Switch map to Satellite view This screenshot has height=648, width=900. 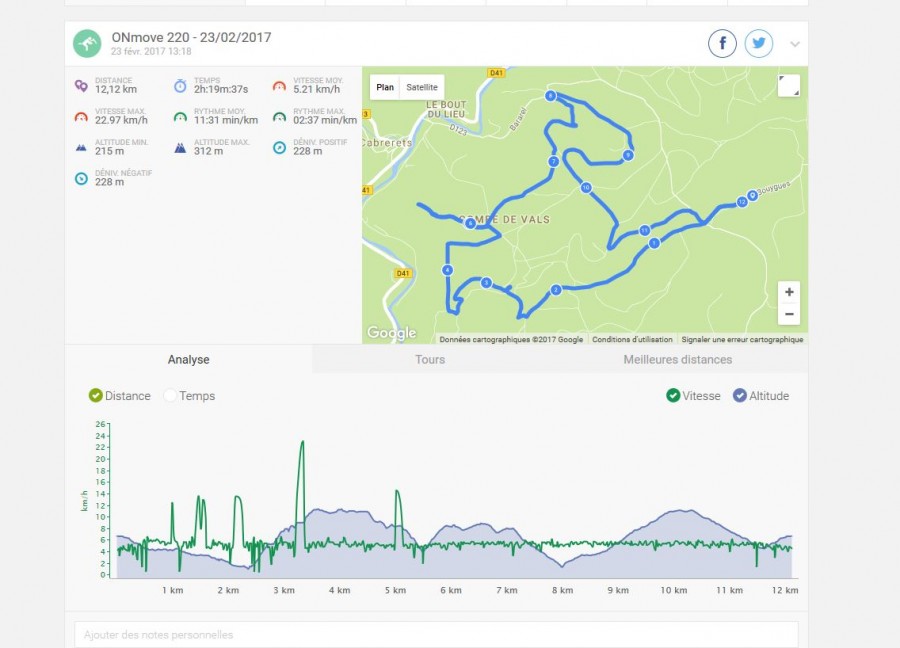pyautogui.click(x=421, y=87)
